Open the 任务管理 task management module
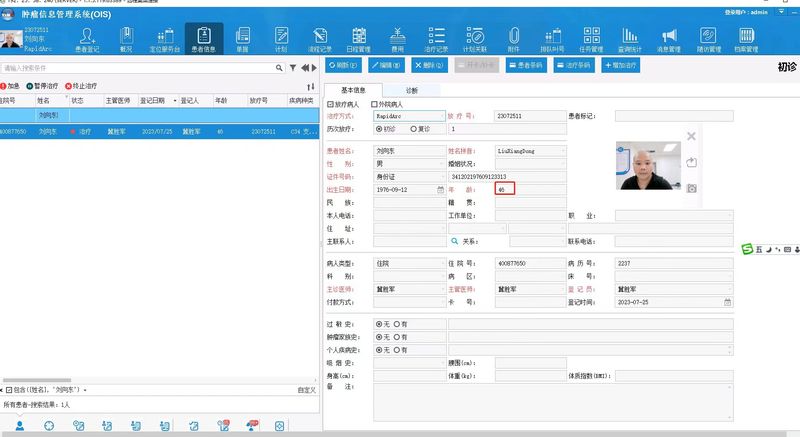The height and width of the screenshot is (437, 800). 591,40
